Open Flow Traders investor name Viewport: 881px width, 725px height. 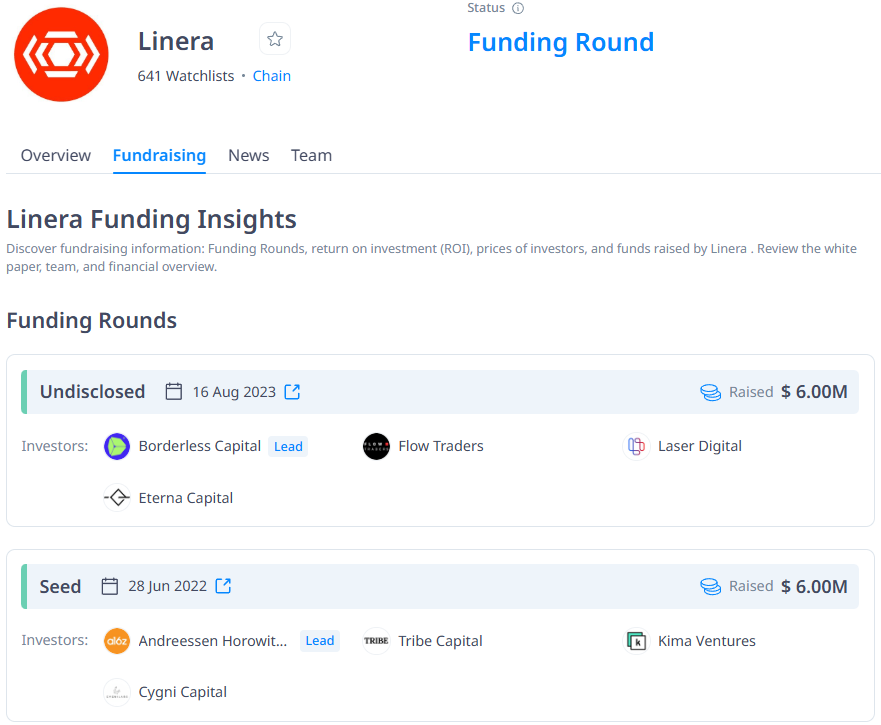[x=440, y=446]
